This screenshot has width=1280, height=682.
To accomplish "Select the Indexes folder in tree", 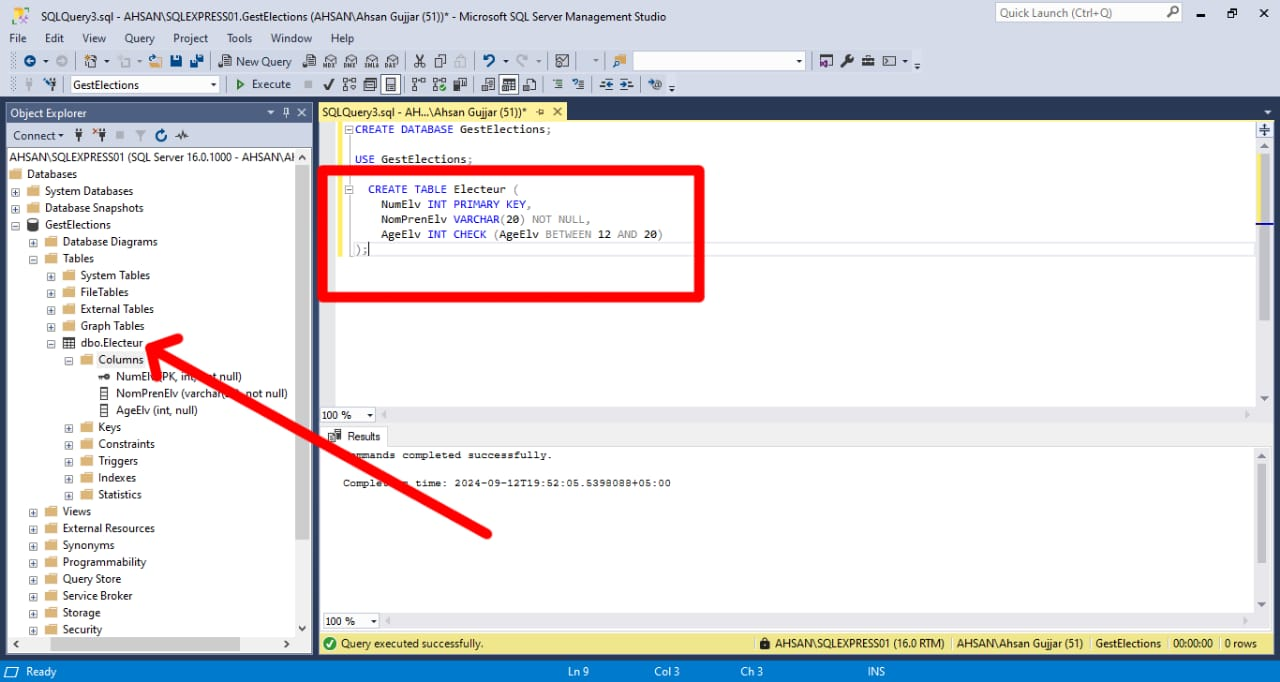I will [117, 478].
